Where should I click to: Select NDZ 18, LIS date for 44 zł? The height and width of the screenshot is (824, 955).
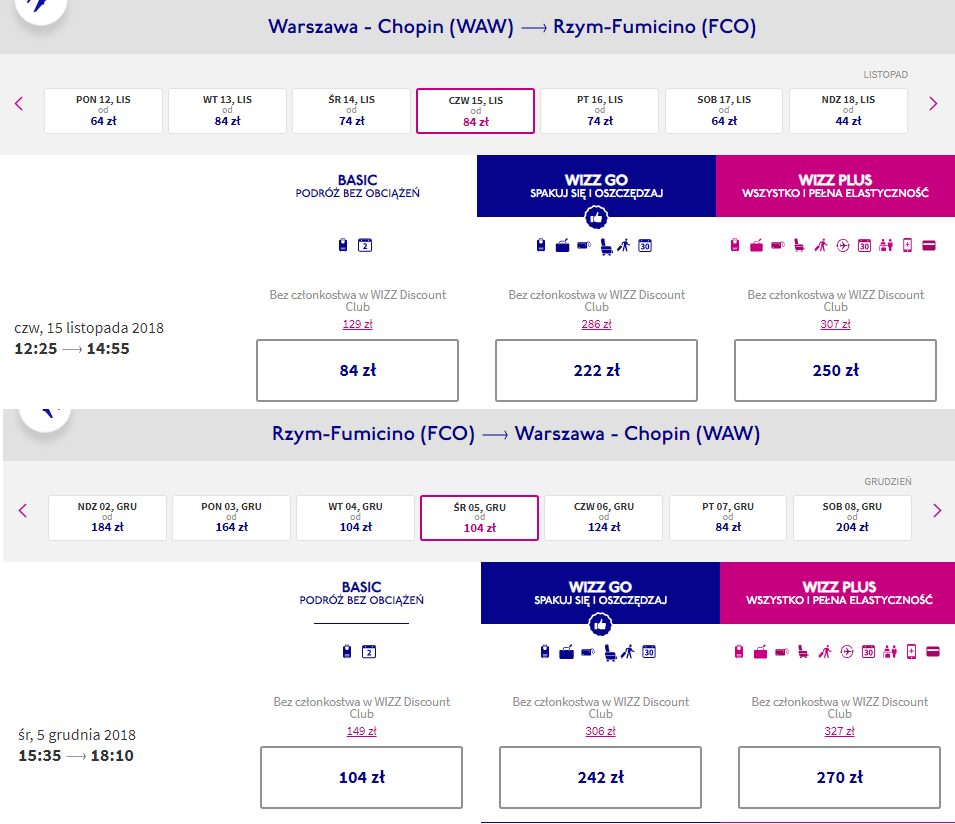point(848,111)
